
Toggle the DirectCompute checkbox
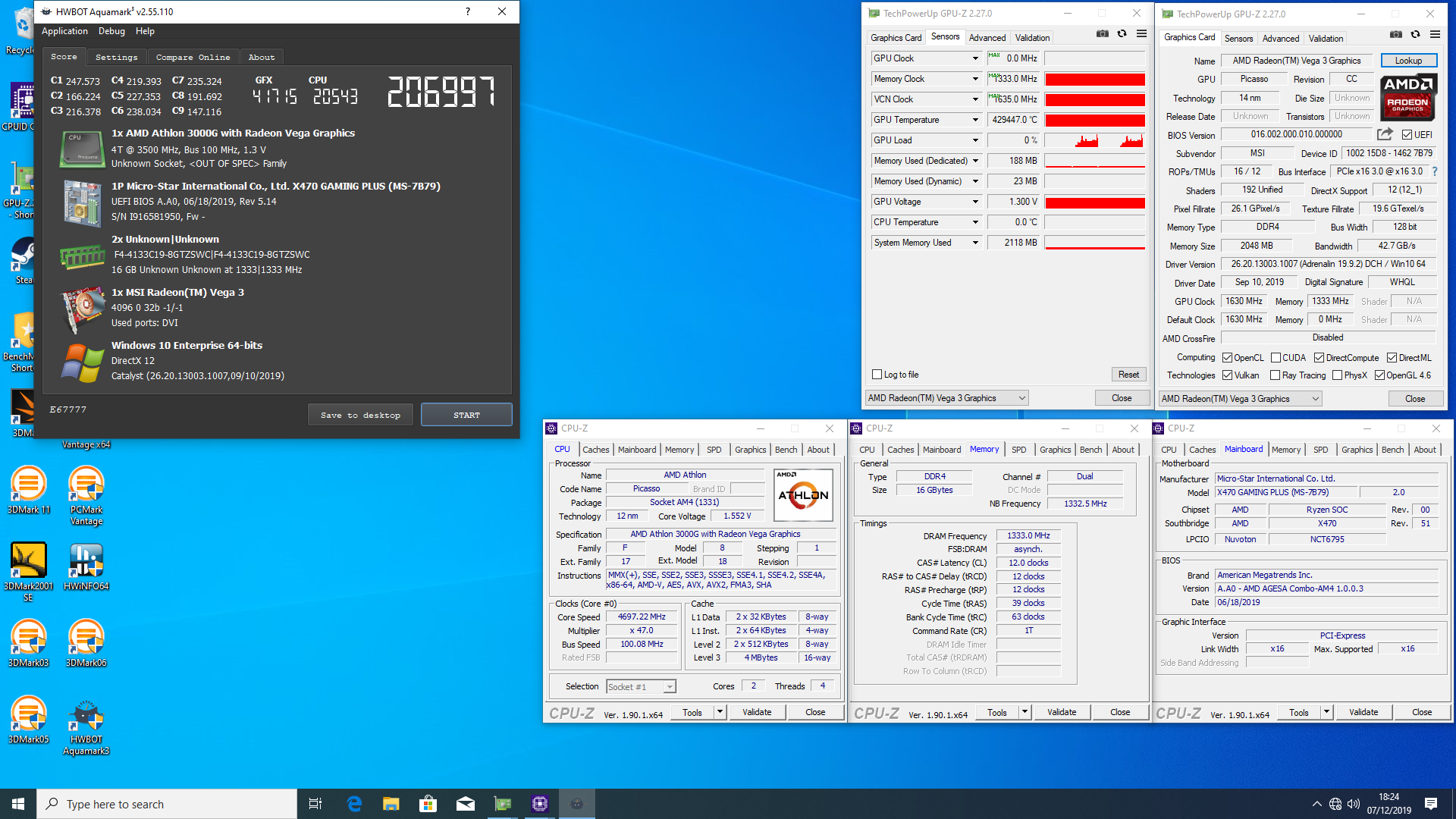pos(1319,358)
